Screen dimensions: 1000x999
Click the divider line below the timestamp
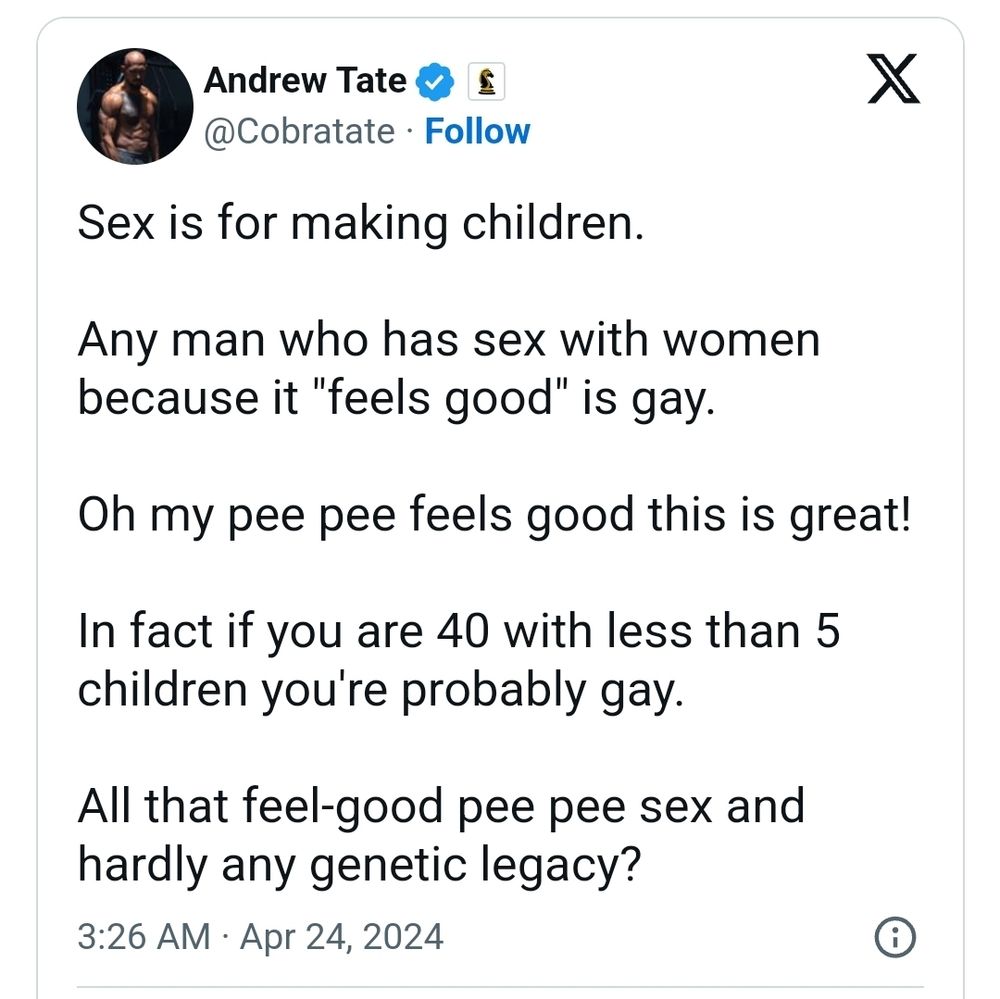pyautogui.click(x=500, y=985)
